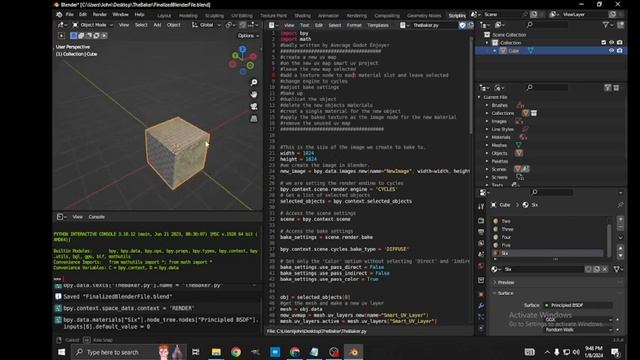
Task: Switch perspective with the grid icon in viewport
Action: pos(254,118)
